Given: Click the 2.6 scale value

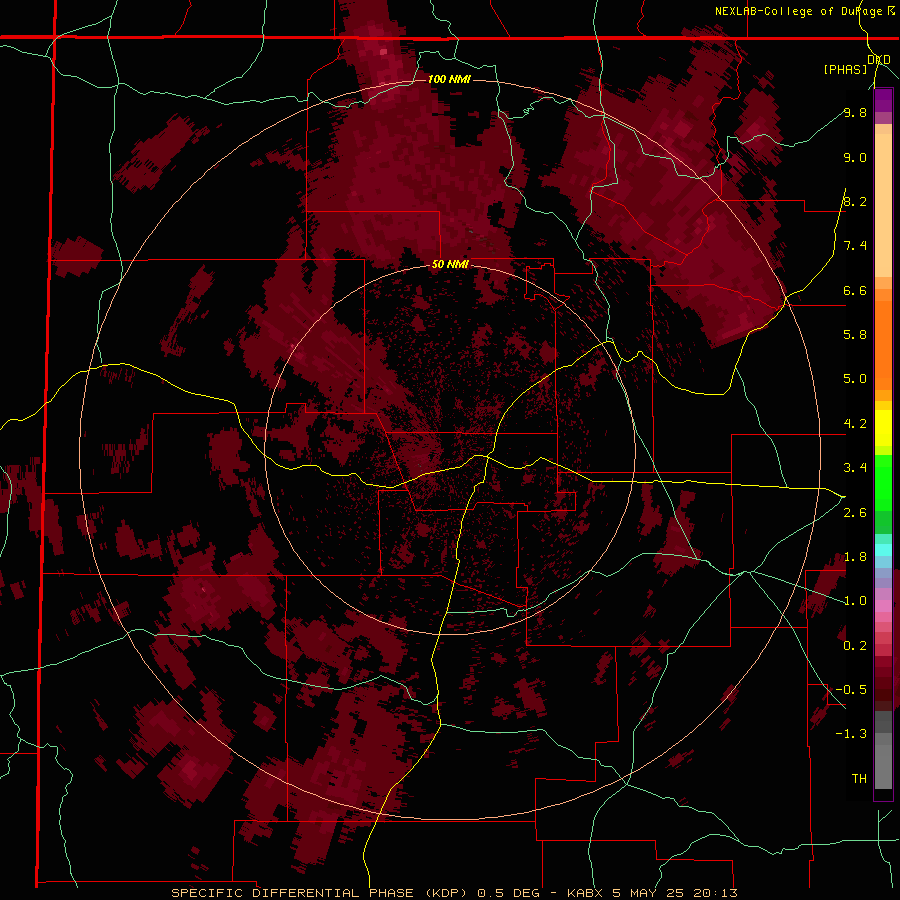Looking at the screenshot, I should [855, 513].
